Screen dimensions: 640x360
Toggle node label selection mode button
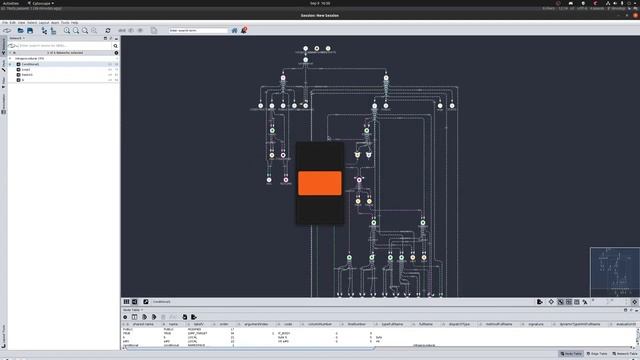coord(585,302)
